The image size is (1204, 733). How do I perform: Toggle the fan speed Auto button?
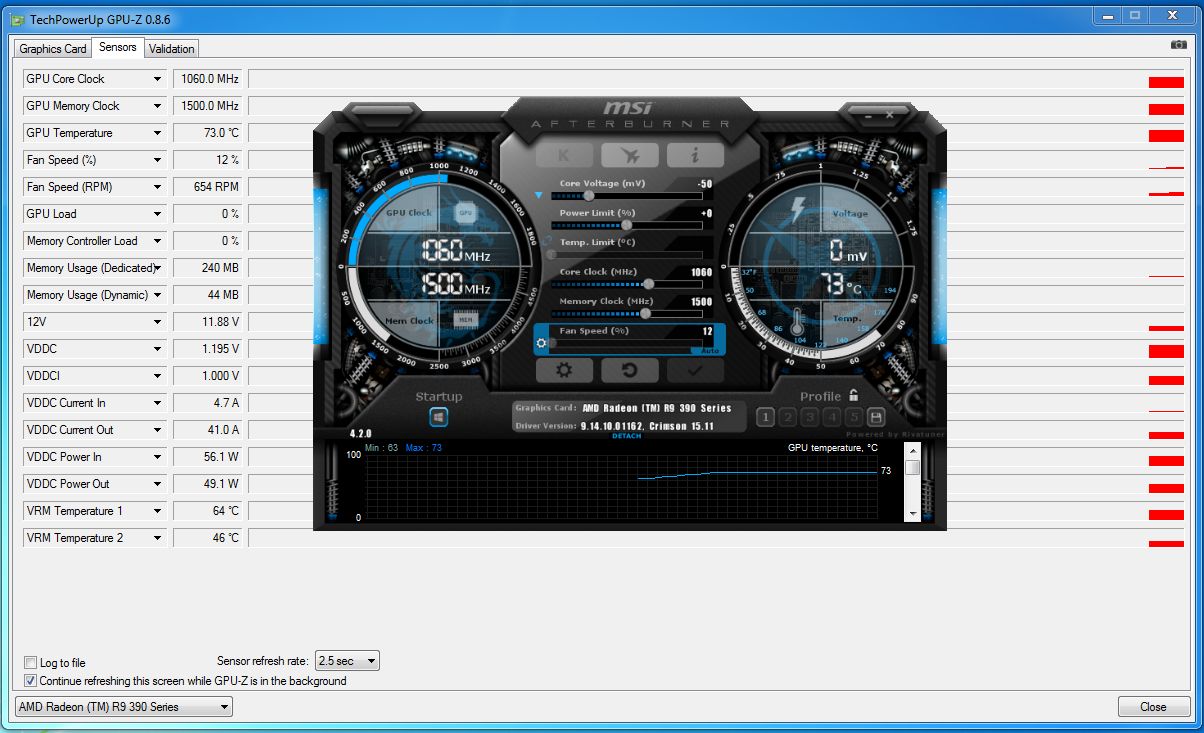pos(710,351)
